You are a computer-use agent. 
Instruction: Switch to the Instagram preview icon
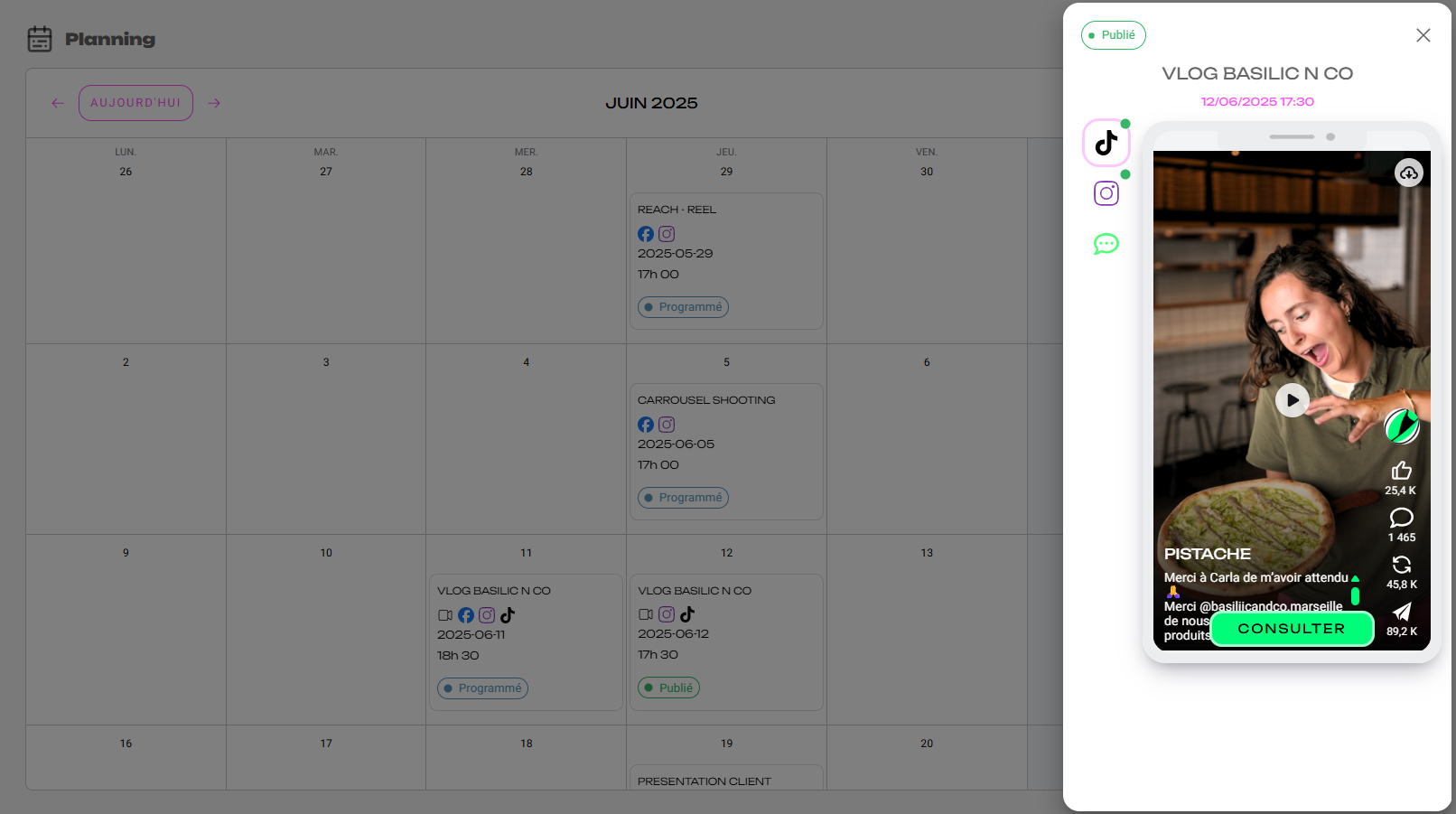[x=1106, y=193]
